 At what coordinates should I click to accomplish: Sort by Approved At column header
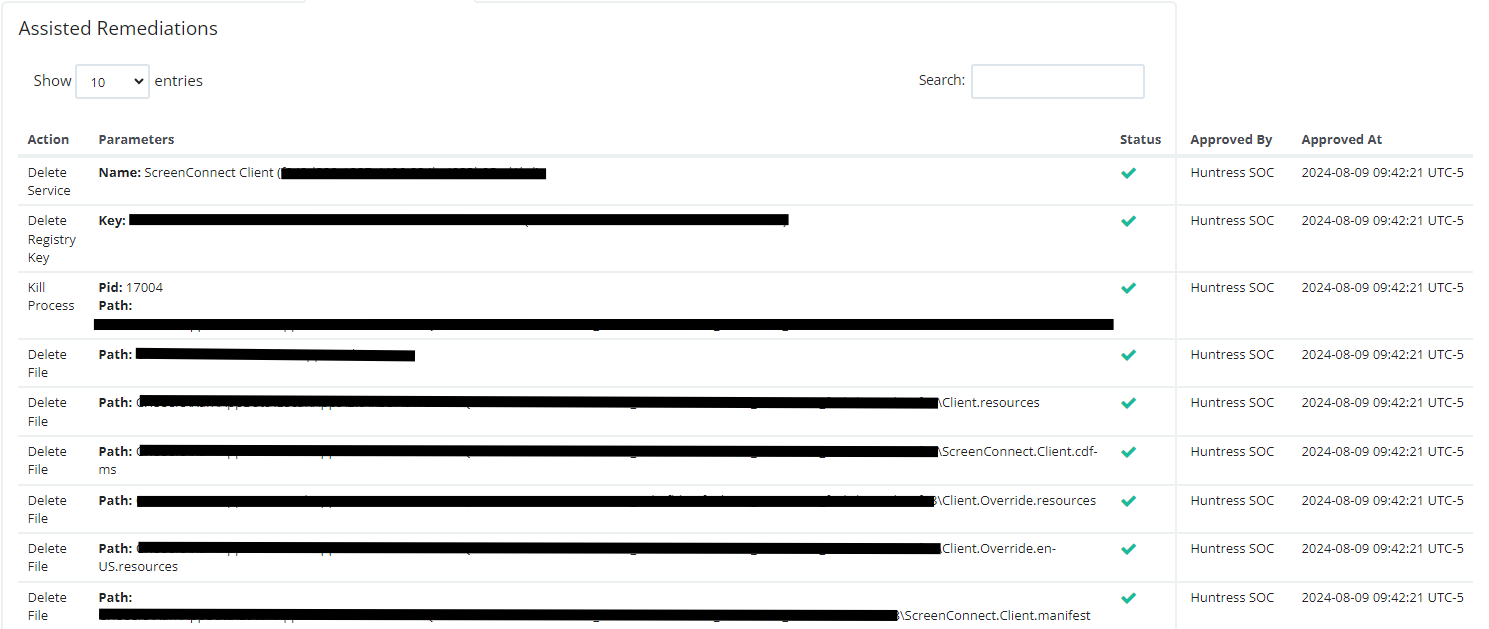click(x=1342, y=140)
